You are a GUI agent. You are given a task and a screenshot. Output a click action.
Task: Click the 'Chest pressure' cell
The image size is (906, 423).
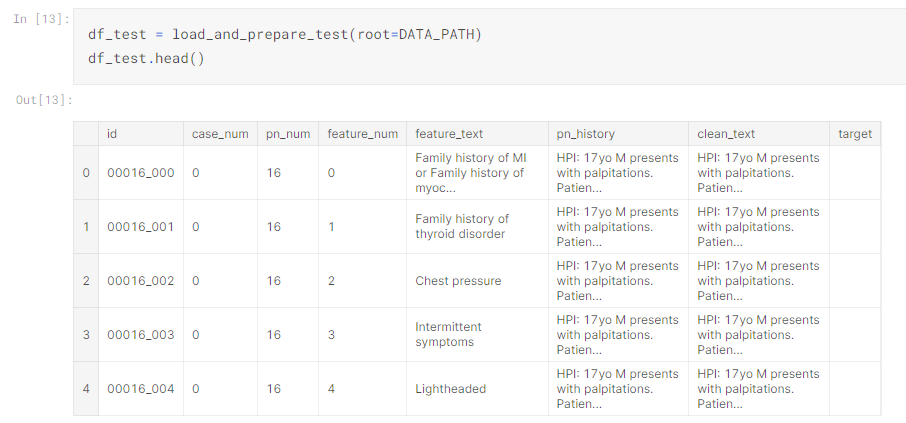477,281
